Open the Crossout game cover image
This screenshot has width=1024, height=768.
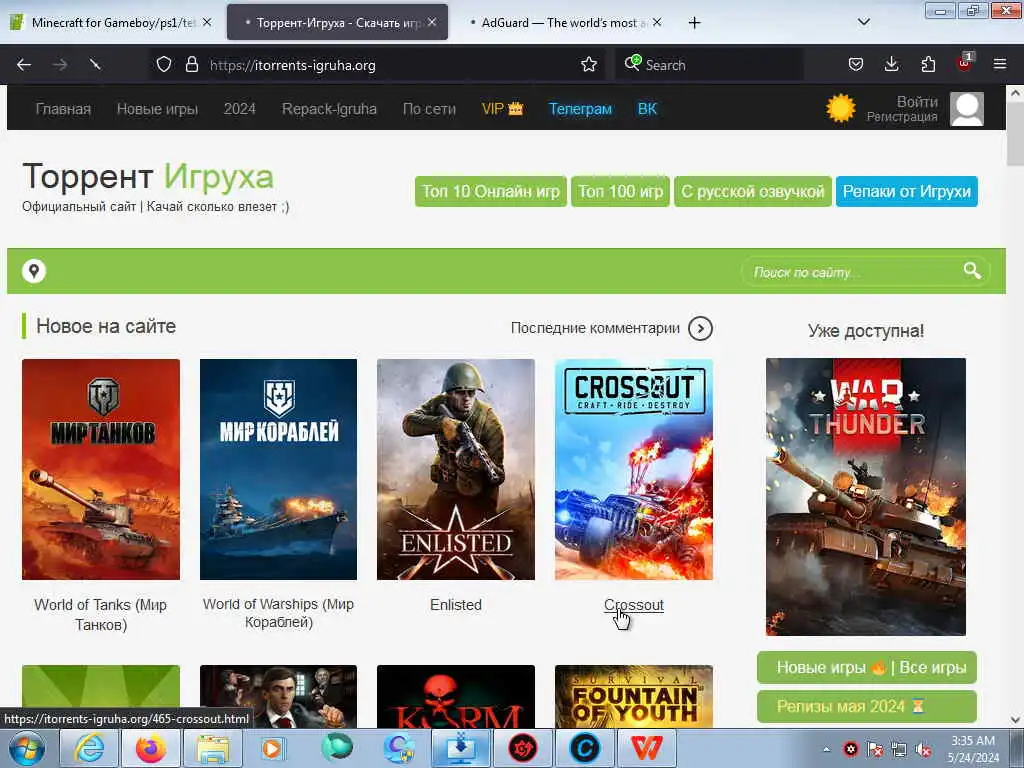pos(633,469)
